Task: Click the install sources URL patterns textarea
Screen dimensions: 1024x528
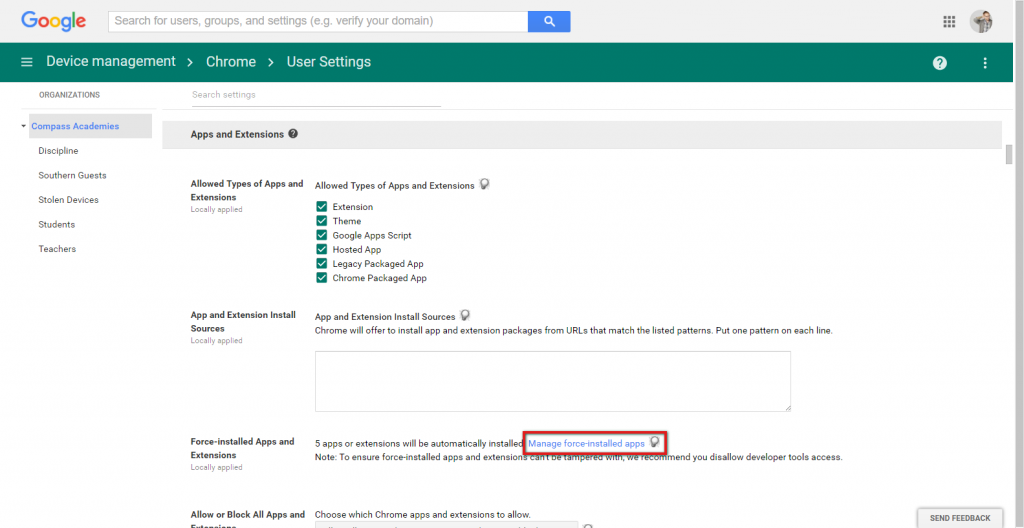Action: tap(552, 381)
